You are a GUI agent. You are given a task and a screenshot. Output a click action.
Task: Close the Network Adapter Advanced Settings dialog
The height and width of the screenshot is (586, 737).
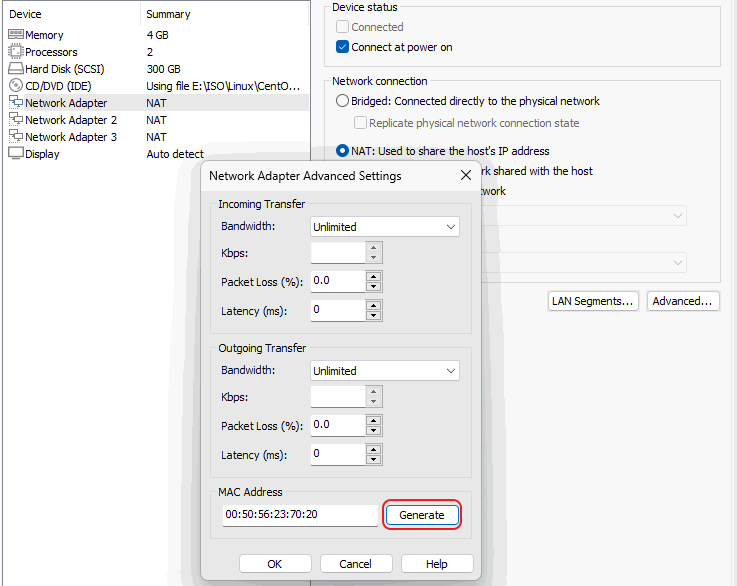(465, 176)
